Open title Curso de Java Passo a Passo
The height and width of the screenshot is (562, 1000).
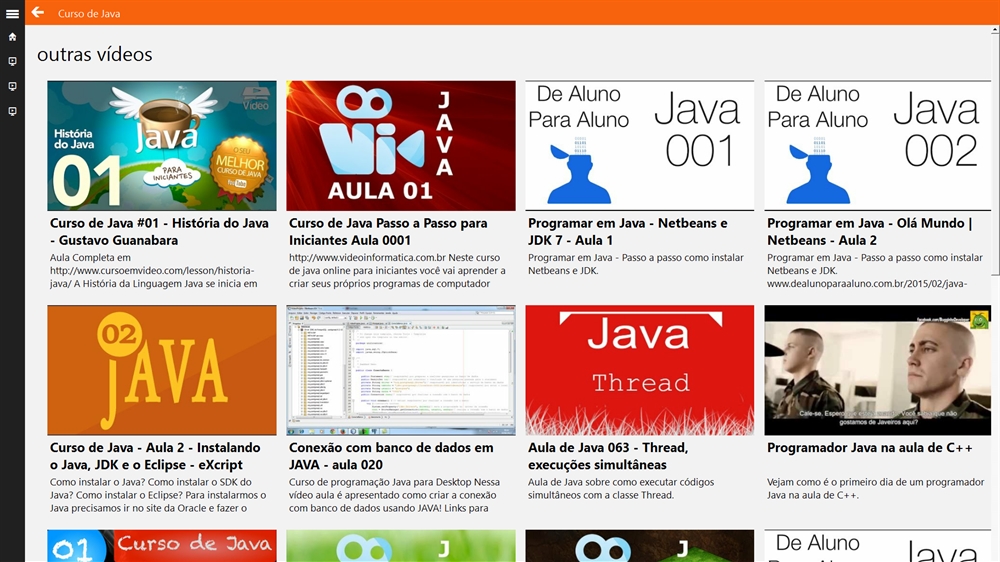(x=388, y=232)
